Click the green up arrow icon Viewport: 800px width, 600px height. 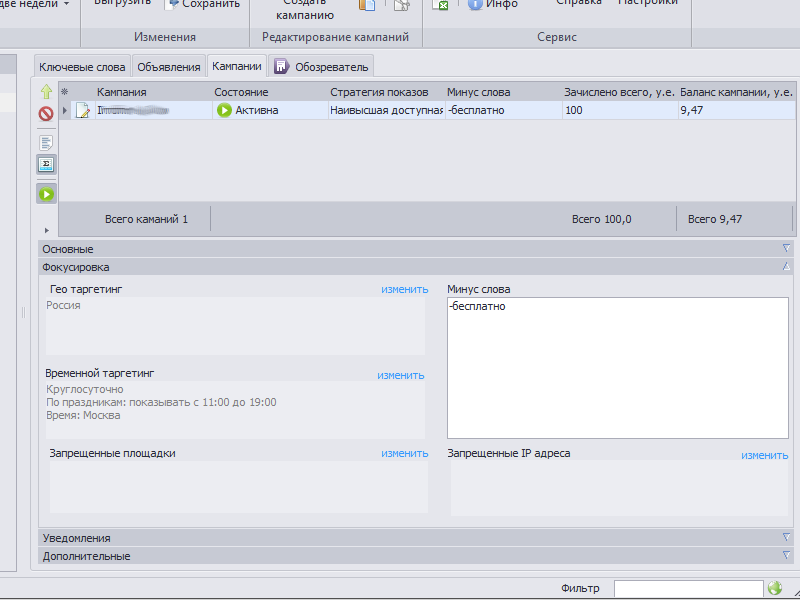tap(46, 92)
